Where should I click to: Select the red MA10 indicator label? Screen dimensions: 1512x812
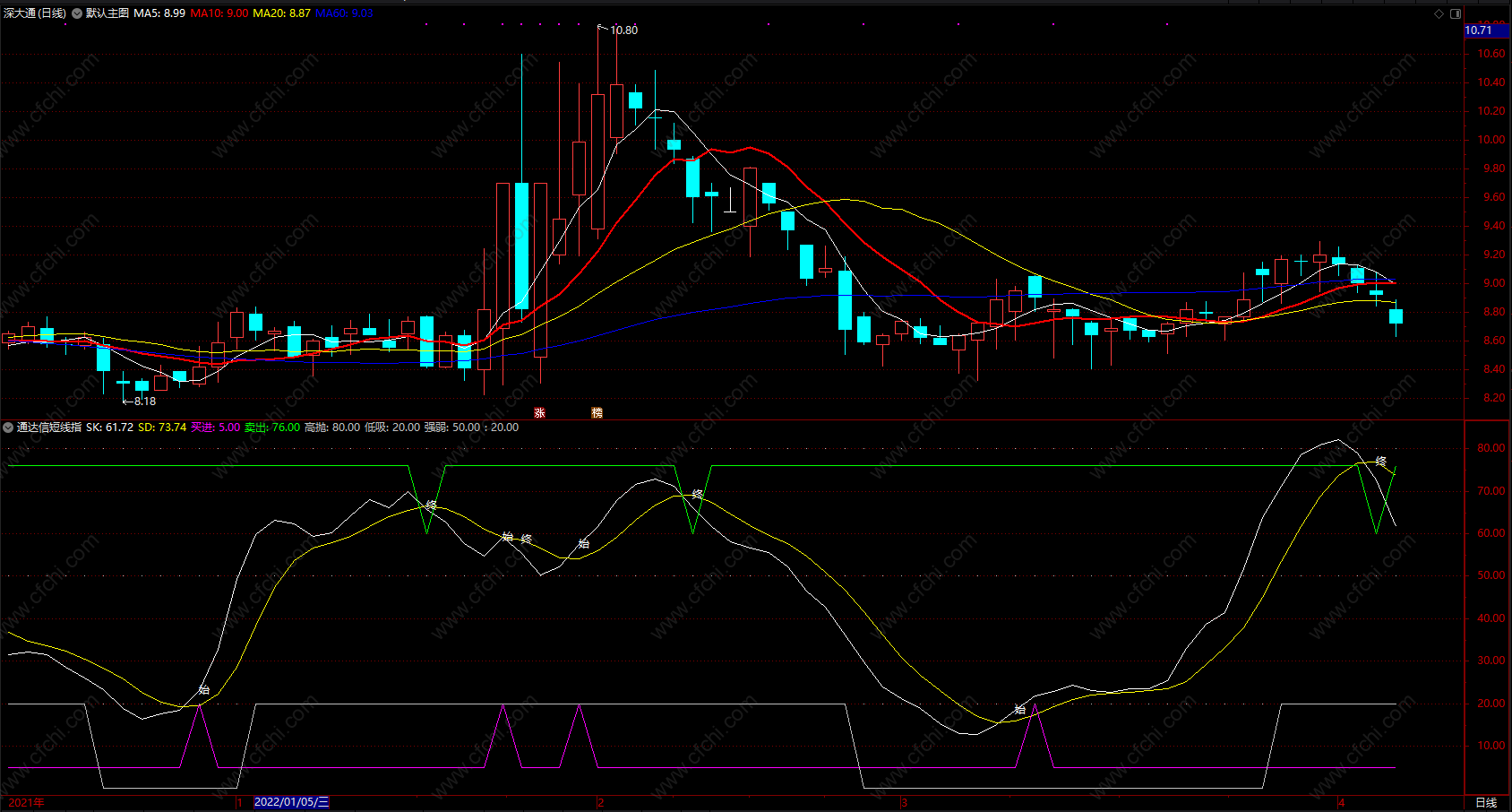click(219, 13)
